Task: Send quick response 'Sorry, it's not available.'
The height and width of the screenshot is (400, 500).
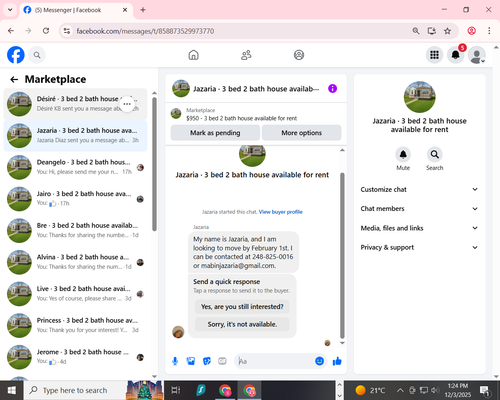Action: pos(242,324)
